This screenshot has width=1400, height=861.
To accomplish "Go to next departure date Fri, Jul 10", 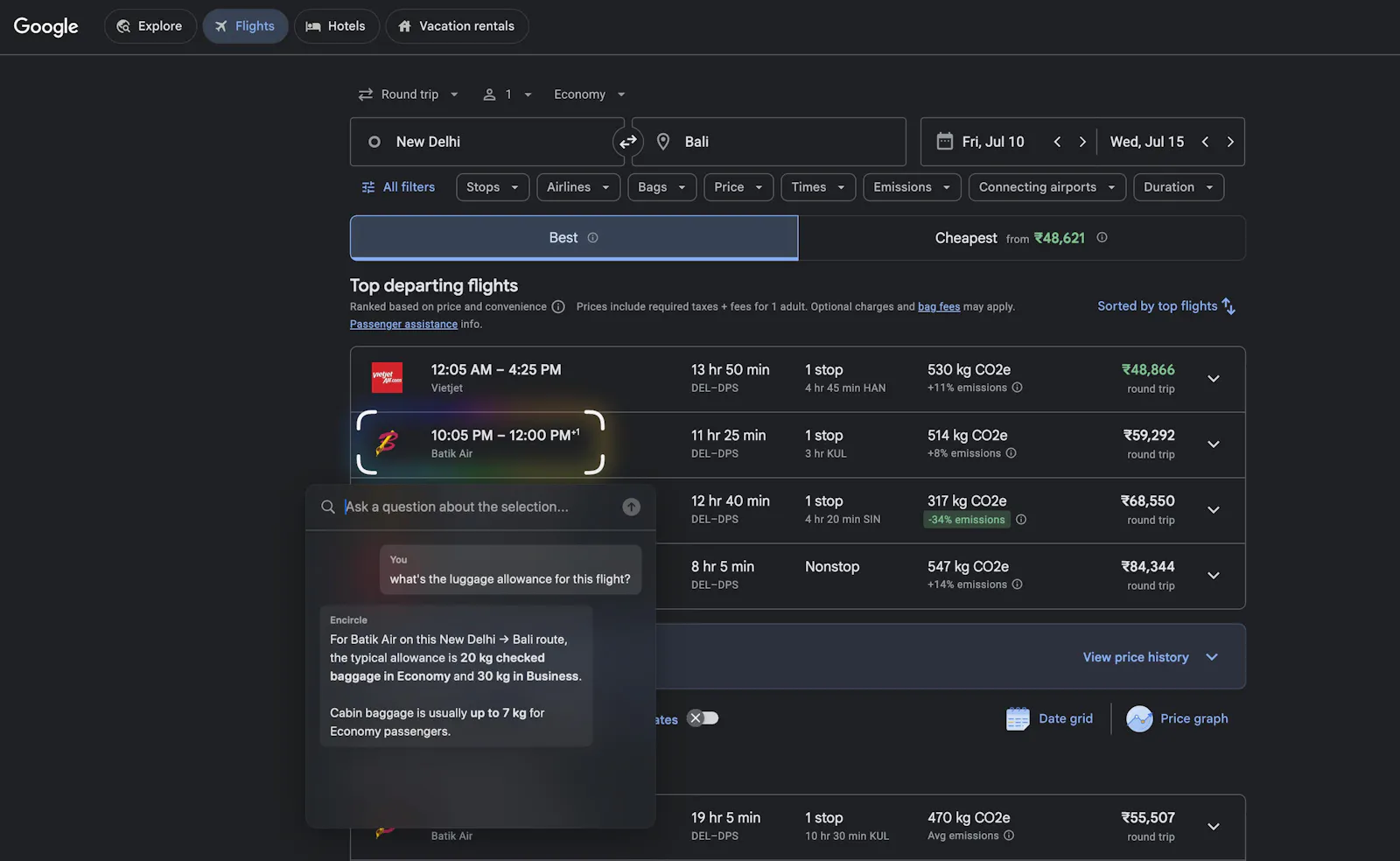I will point(1082,142).
